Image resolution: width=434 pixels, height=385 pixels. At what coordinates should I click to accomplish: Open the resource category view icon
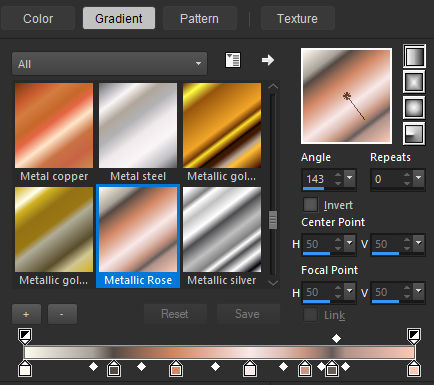pos(233,60)
